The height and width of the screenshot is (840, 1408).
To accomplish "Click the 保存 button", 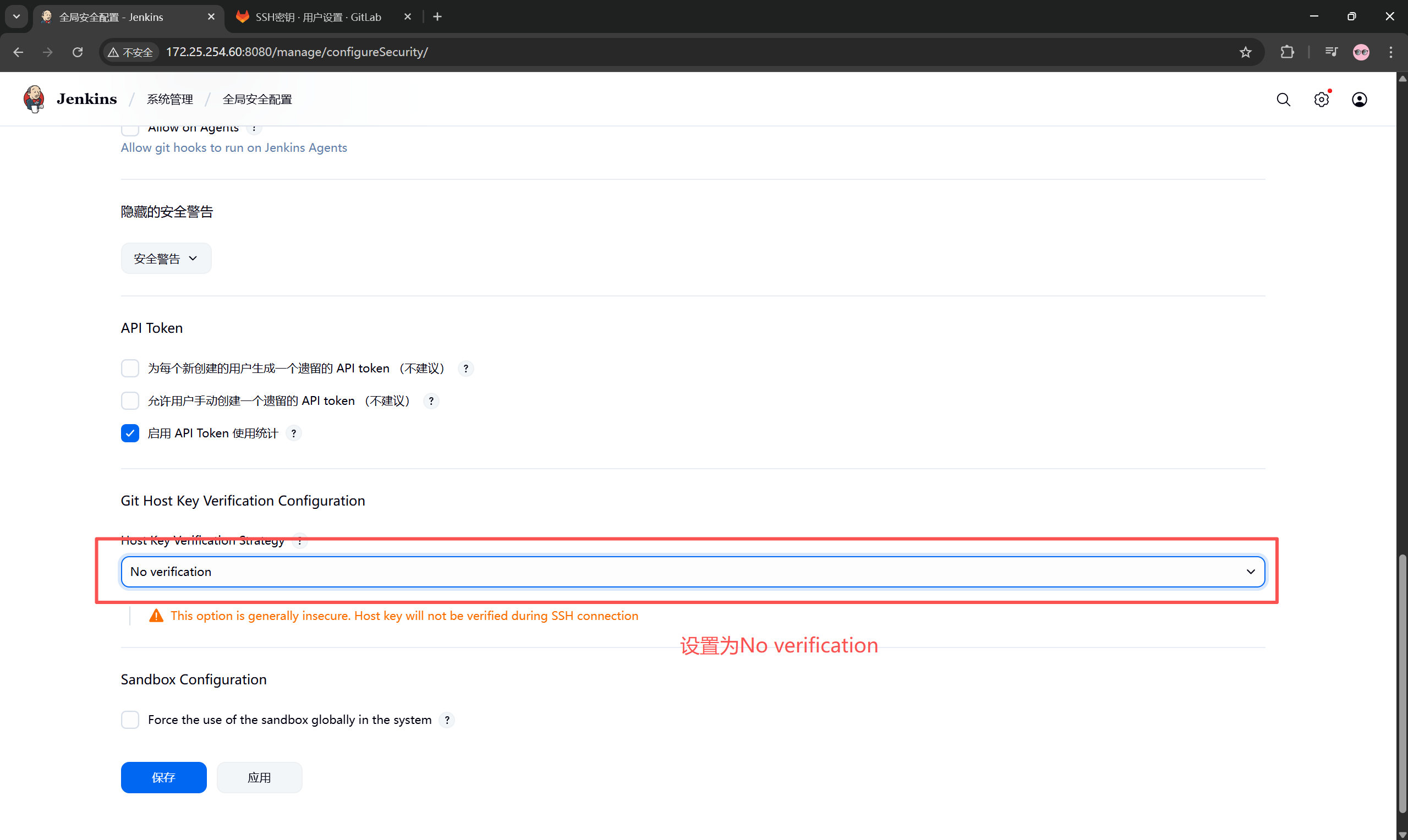I will [x=163, y=777].
